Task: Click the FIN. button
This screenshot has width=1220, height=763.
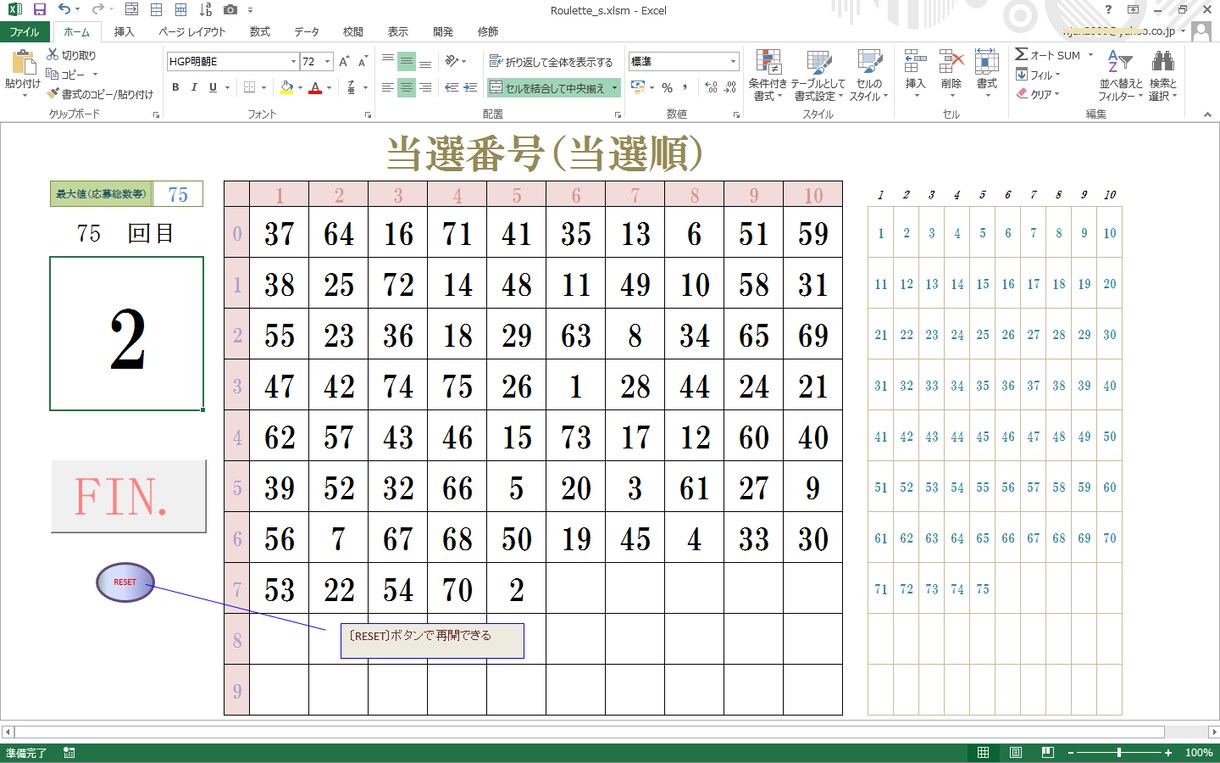Action: pos(128,496)
